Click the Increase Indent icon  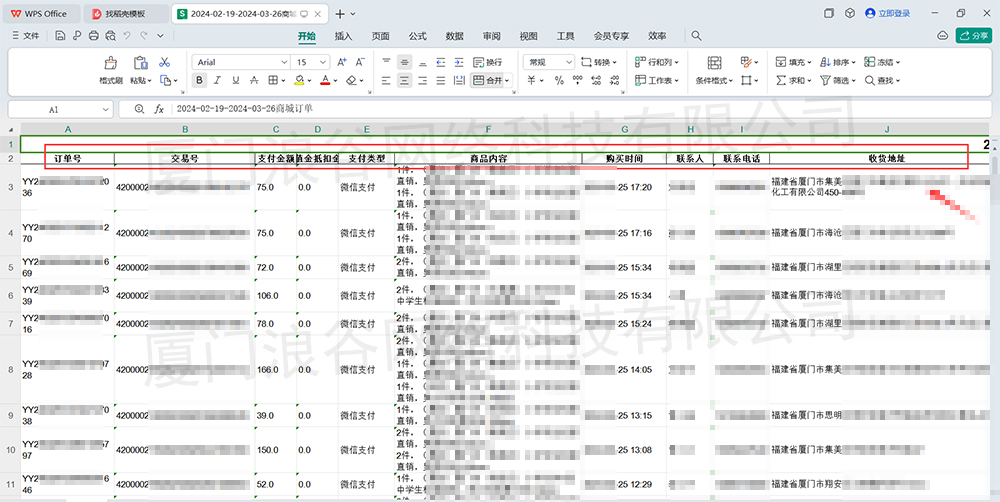coord(459,62)
